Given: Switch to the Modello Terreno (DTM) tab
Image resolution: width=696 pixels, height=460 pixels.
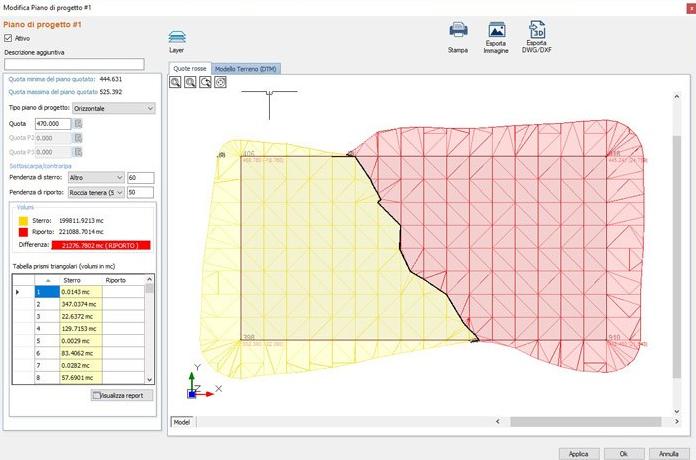Looking at the screenshot, I should [246, 68].
